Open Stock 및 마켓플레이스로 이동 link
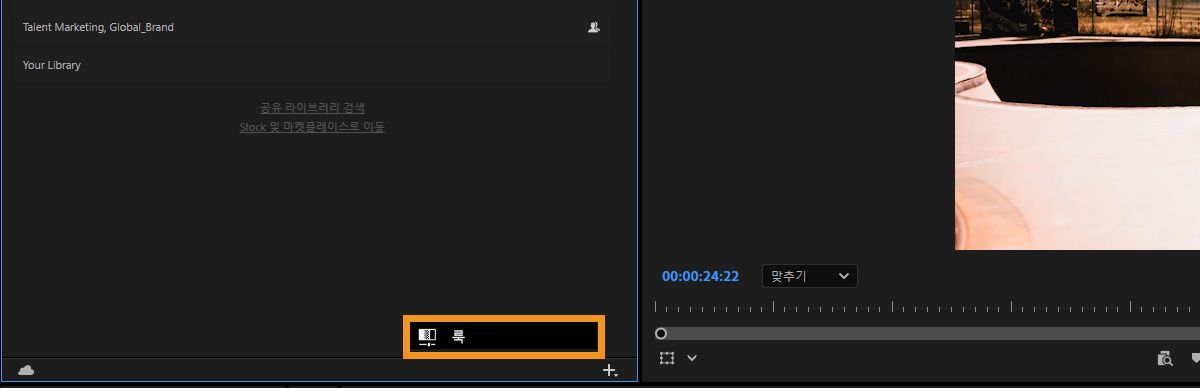This screenshot has width=1200, height=388. pos(312,127)
